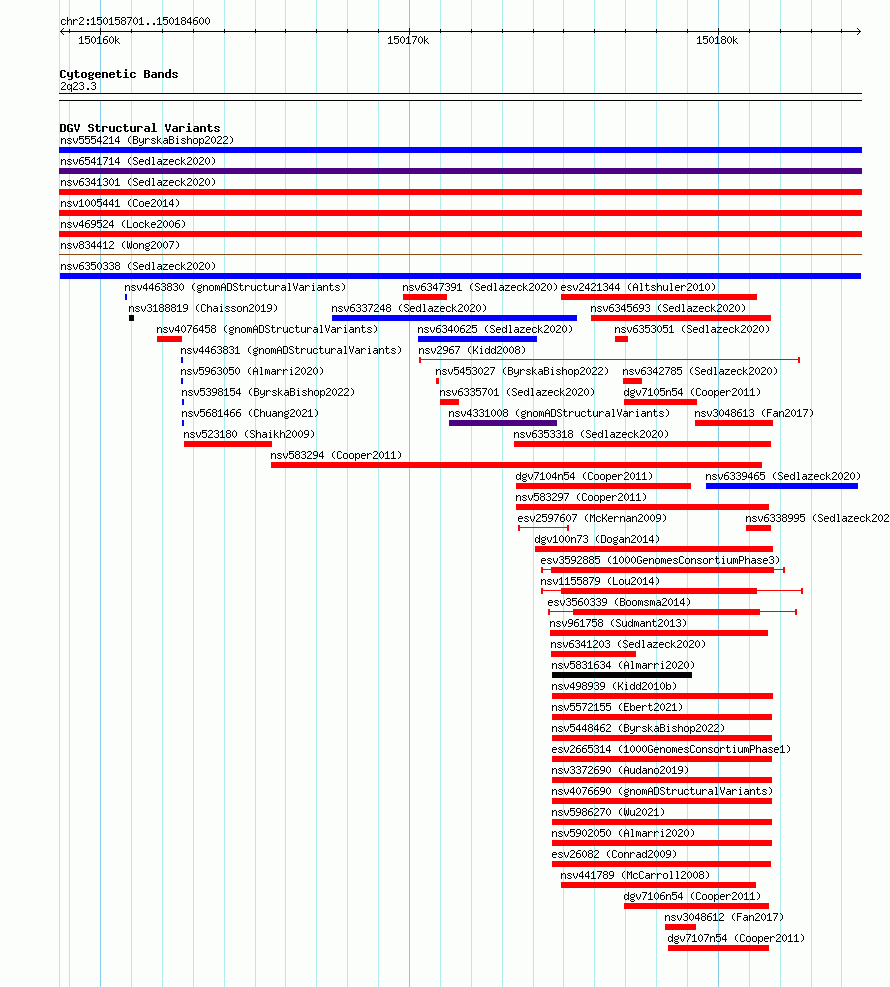
Task: Open esv26082 (Conrad2009) label
Action: point(614,854)
